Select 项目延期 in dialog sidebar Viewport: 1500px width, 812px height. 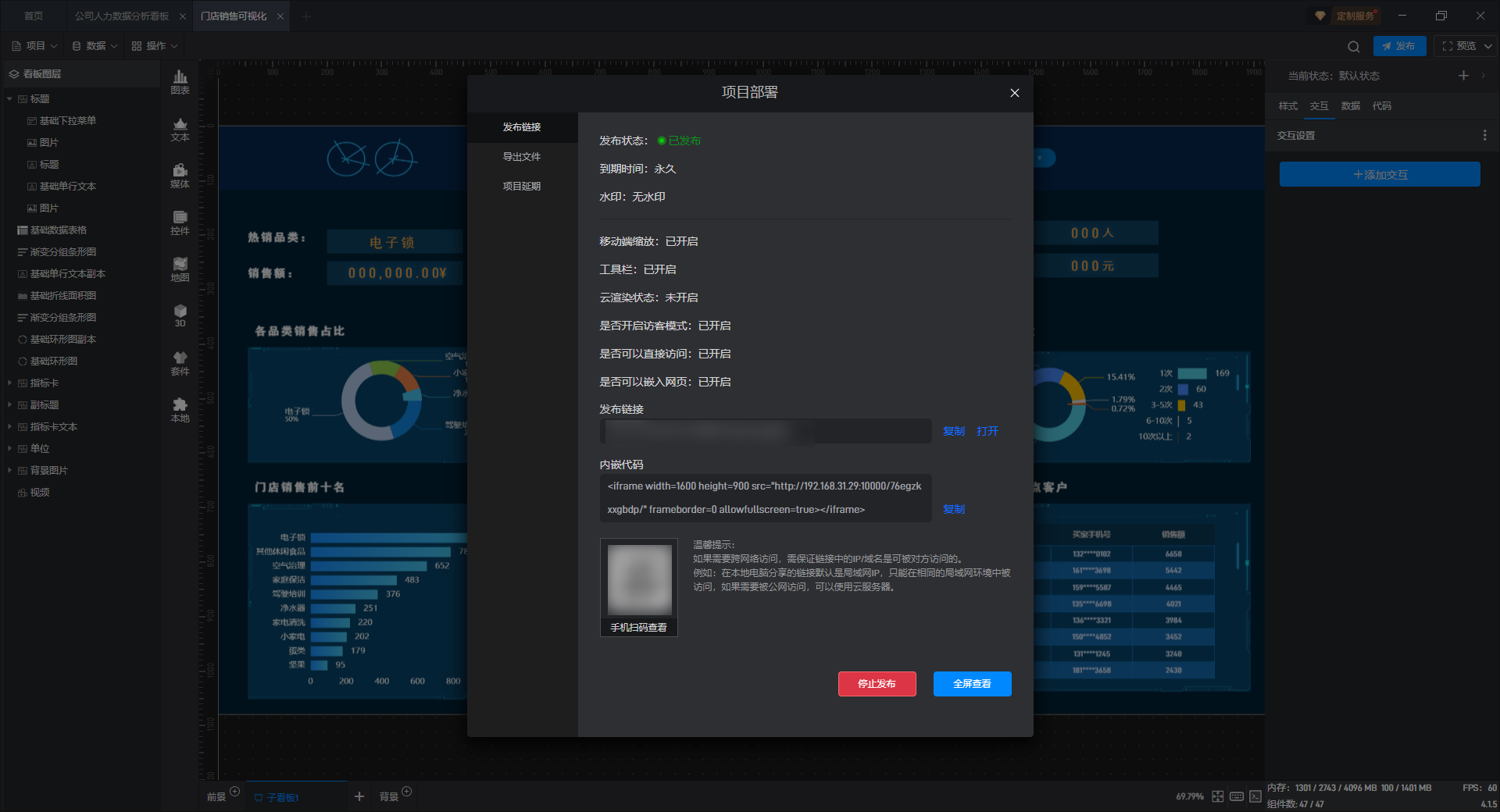[522, 187]
